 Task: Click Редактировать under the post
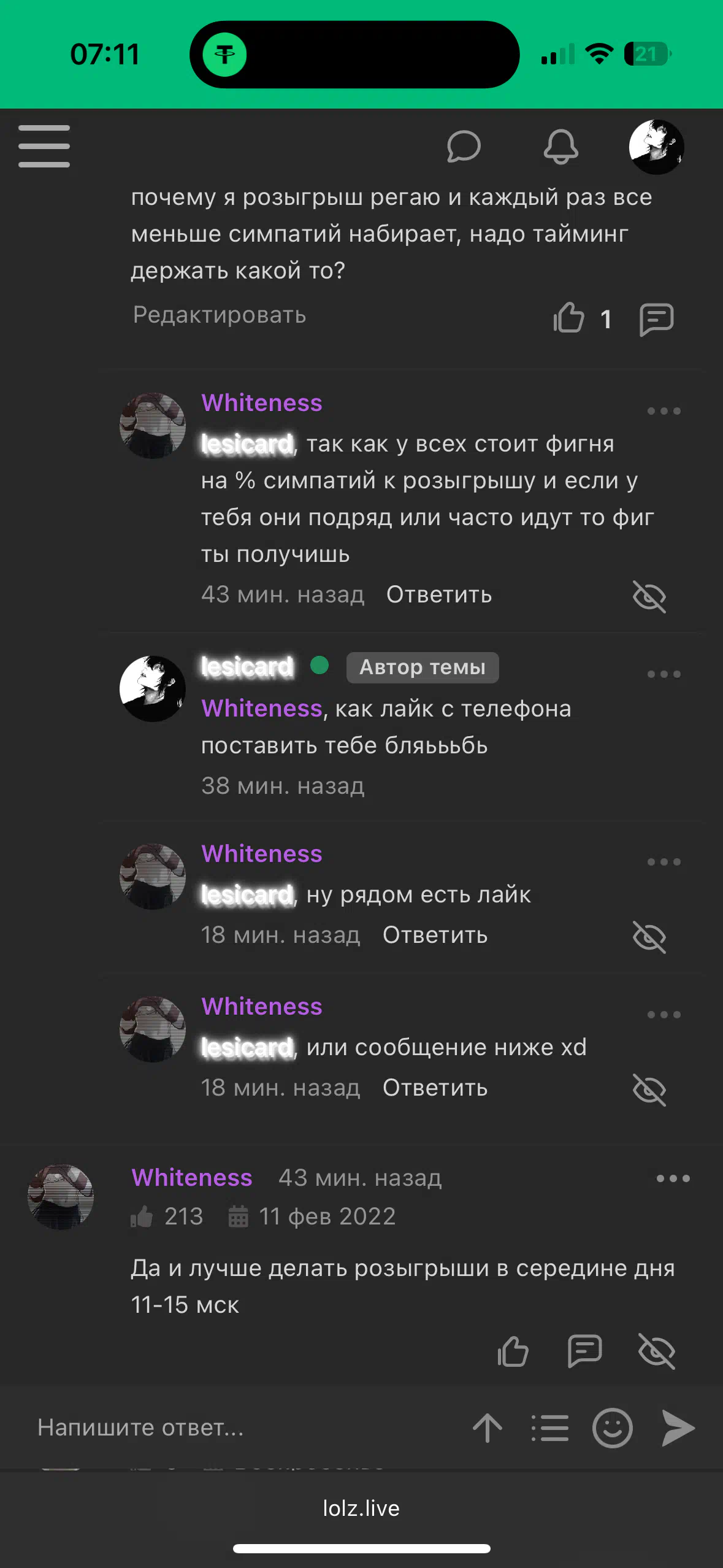pos(220,315)
